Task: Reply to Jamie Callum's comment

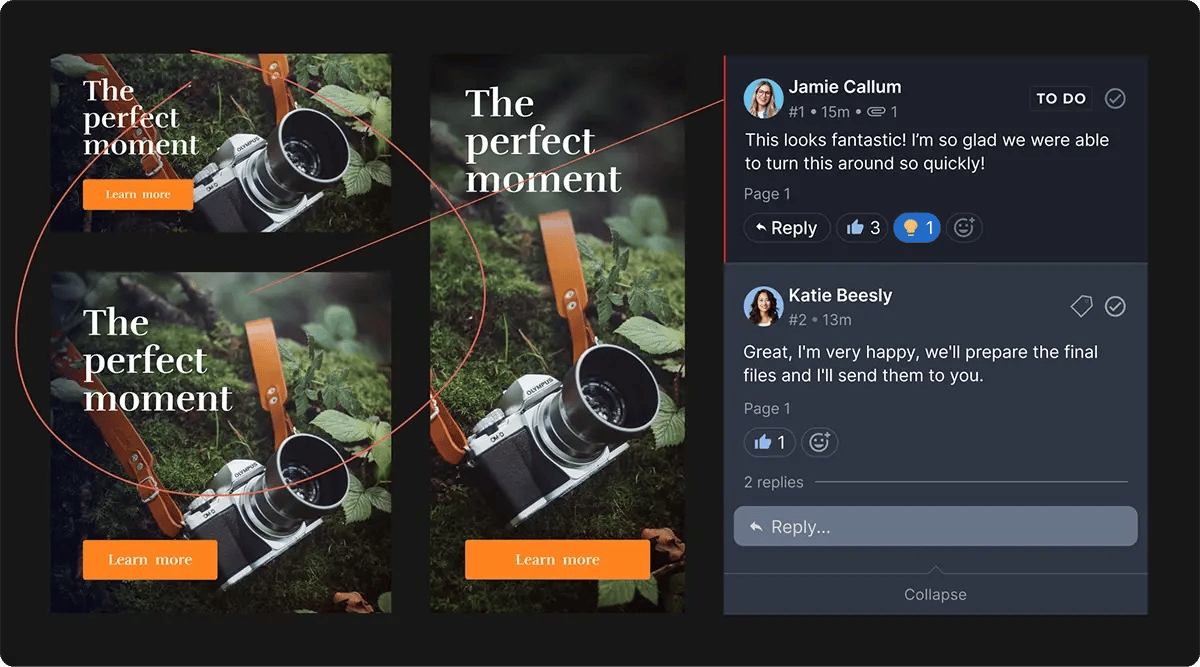Action: pos(786,228)
